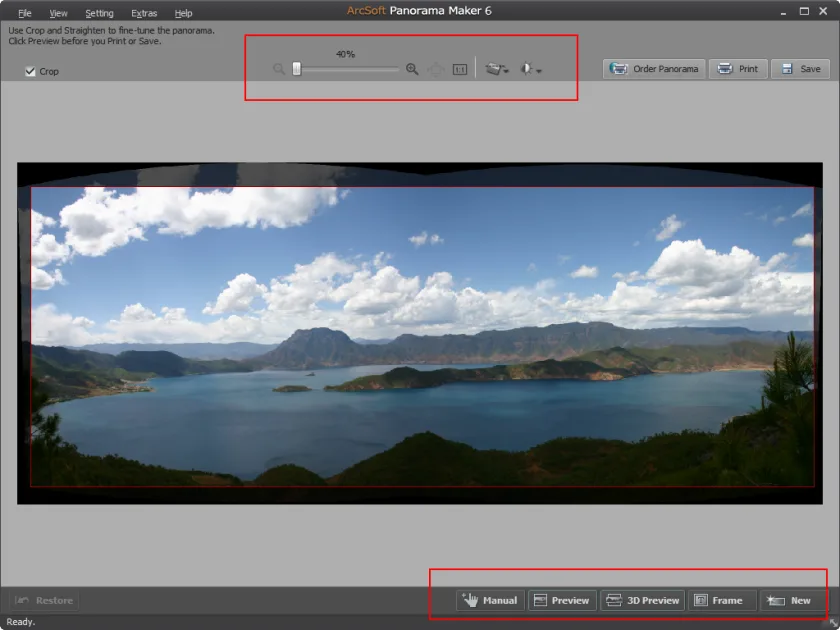Viewport: 840px width, 630px height.
Task: Open the Setting menu
Action: point(100,13)
